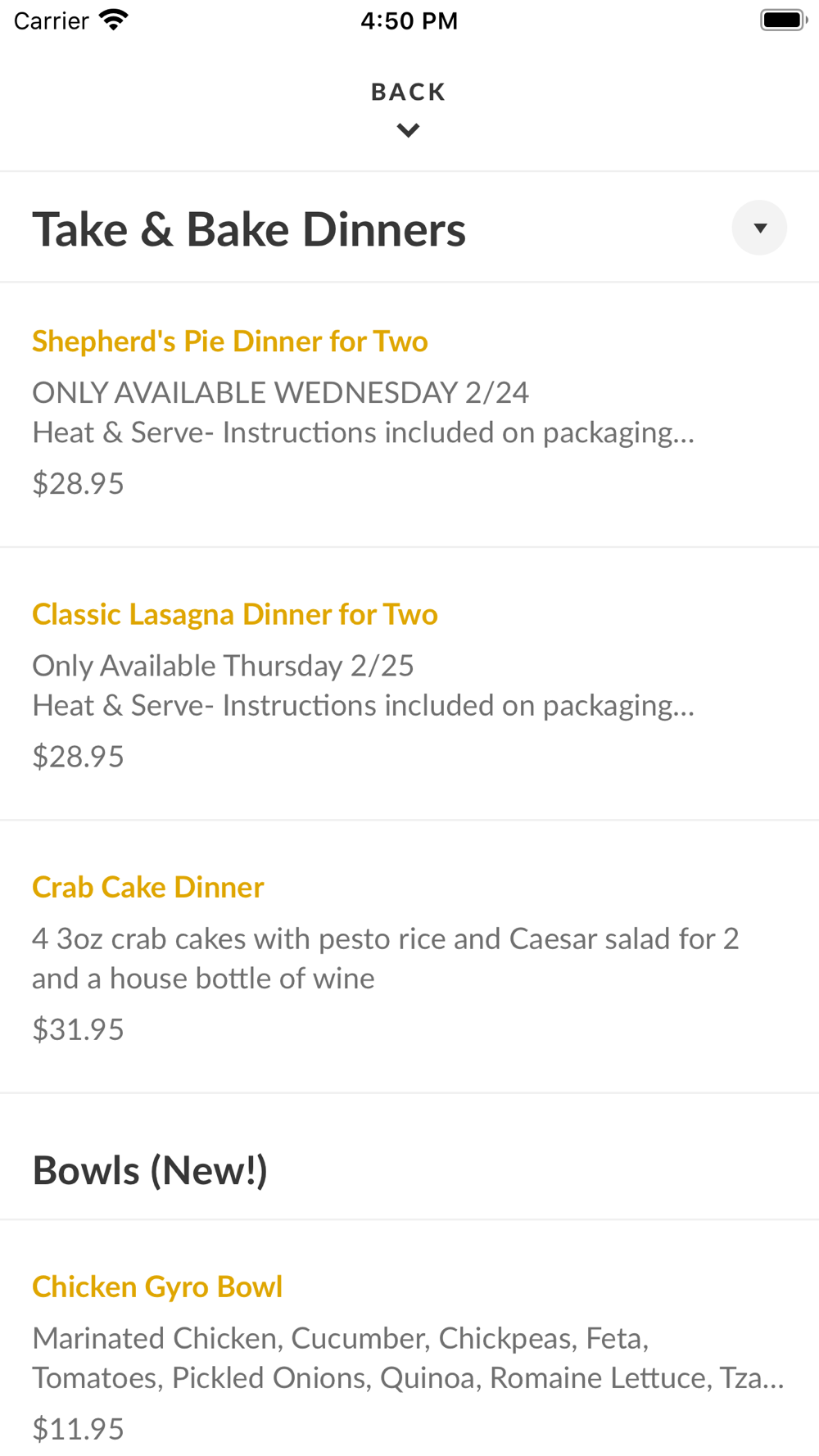Tap the Back chevron arrow

408,130
